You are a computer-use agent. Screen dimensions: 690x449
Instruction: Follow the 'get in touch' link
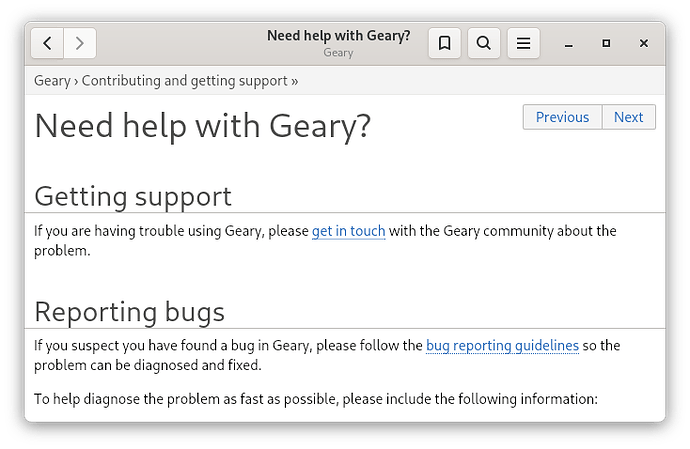coord(349,231)
